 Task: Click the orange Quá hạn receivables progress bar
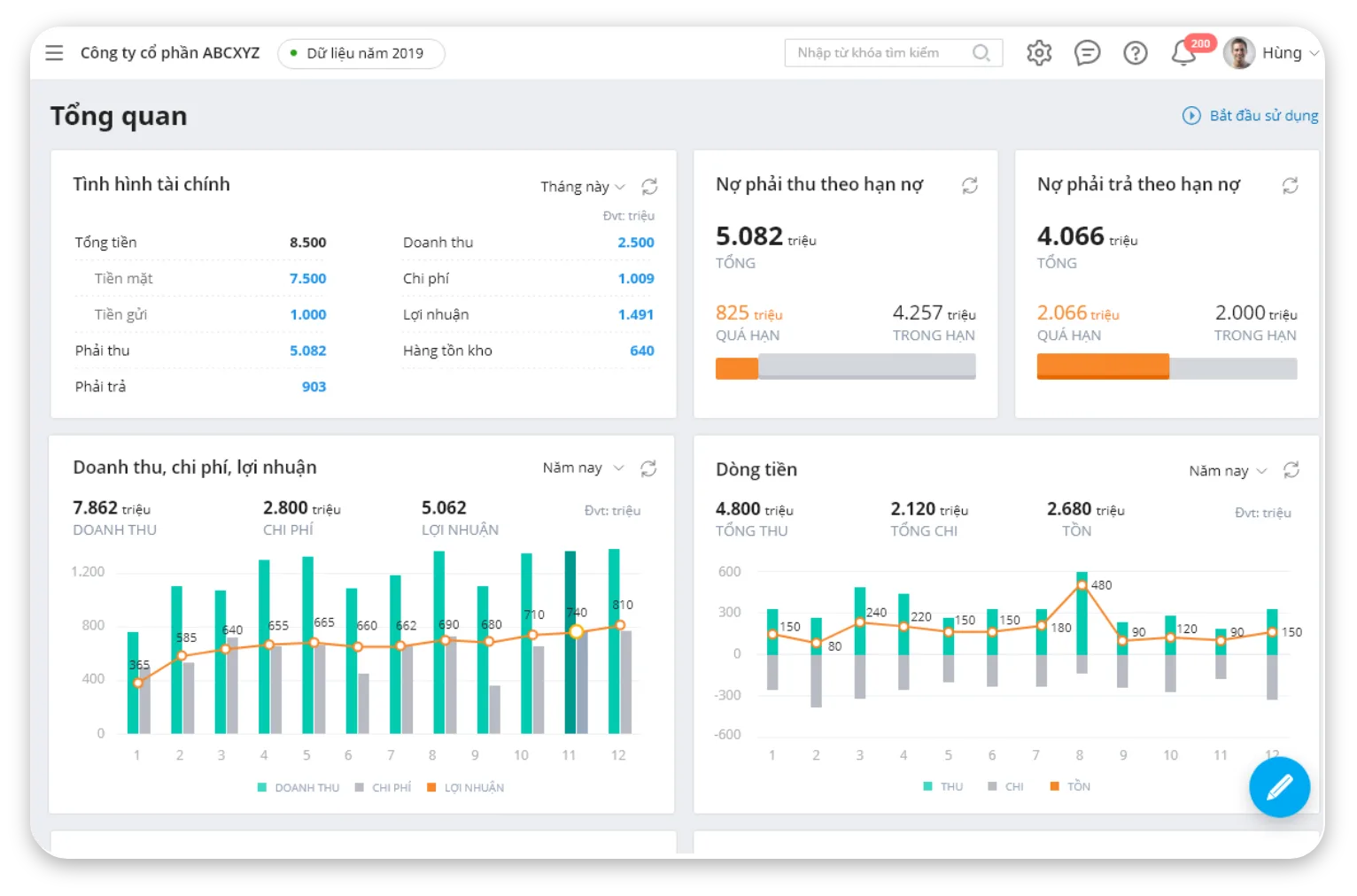736,367
